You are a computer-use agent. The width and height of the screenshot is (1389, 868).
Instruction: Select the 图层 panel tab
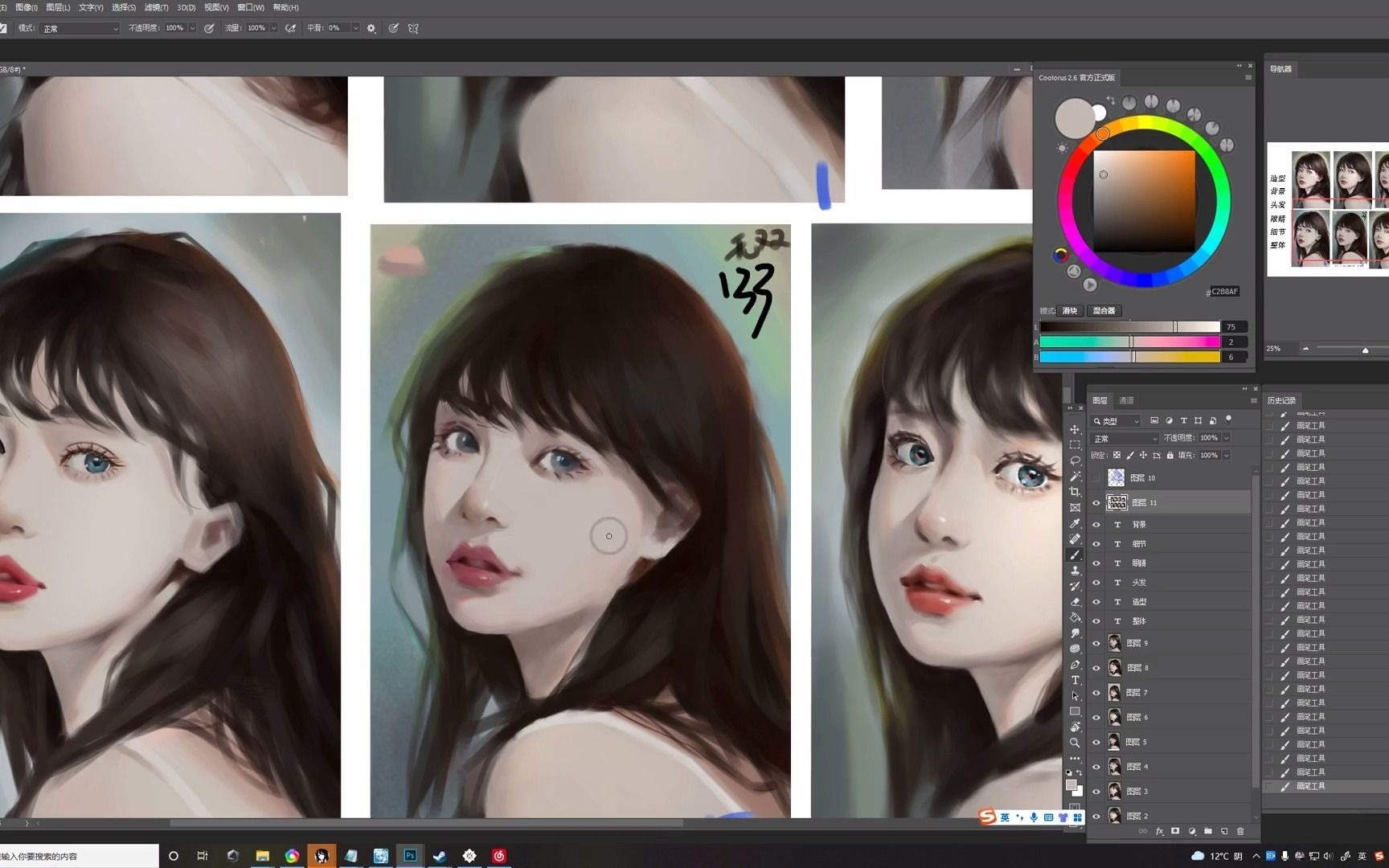tap(1100, 400)
